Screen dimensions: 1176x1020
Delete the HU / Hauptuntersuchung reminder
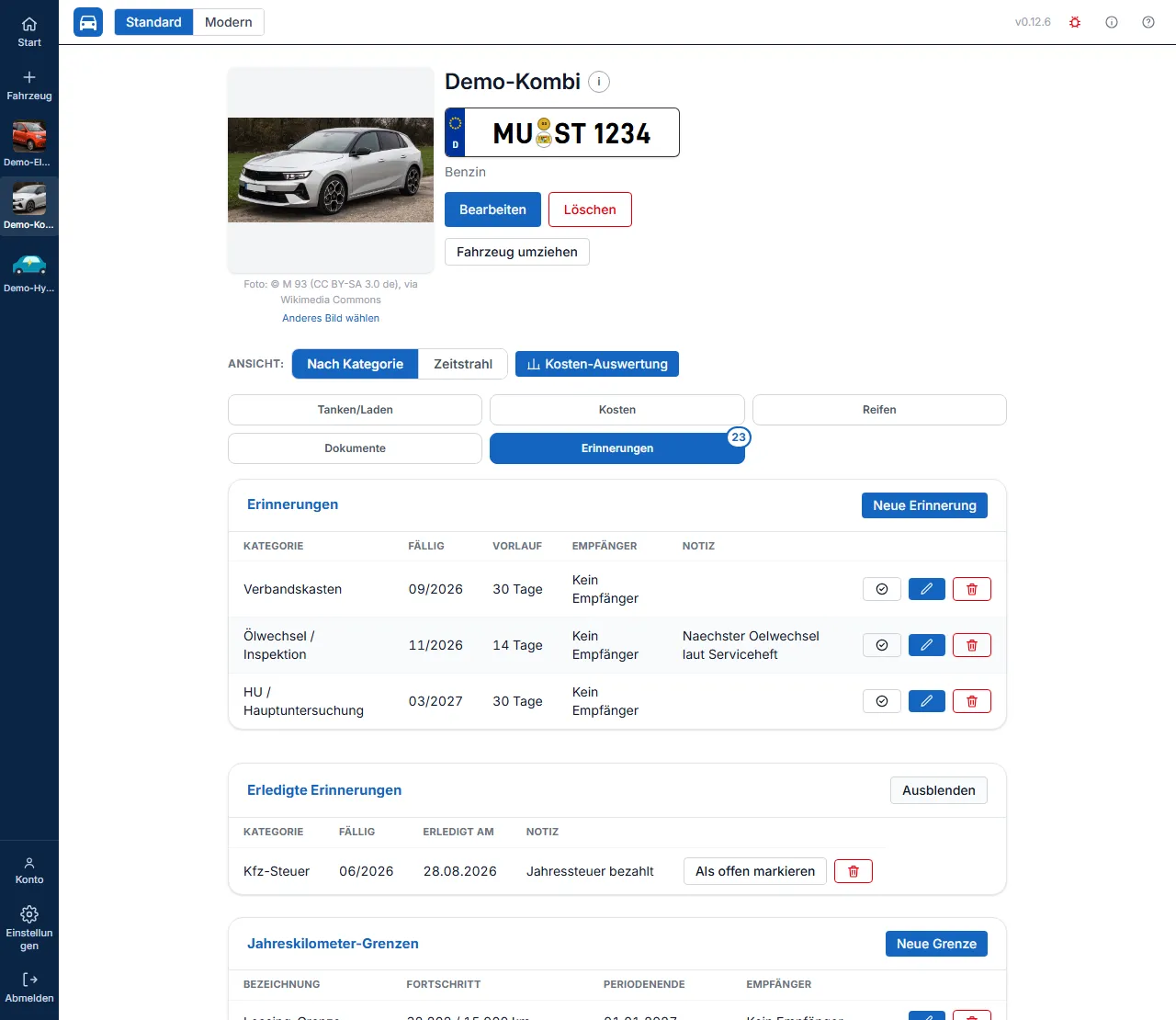tap(972, 701)
